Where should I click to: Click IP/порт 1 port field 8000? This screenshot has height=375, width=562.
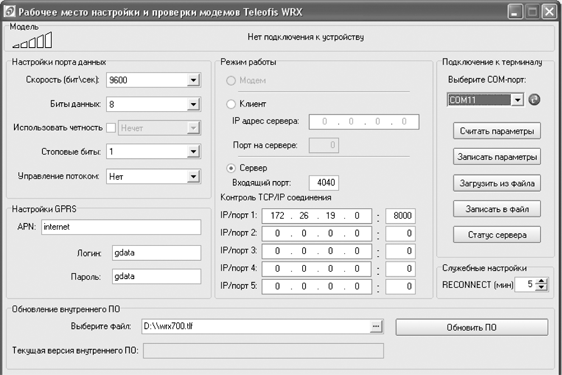(x=401, y=216)
